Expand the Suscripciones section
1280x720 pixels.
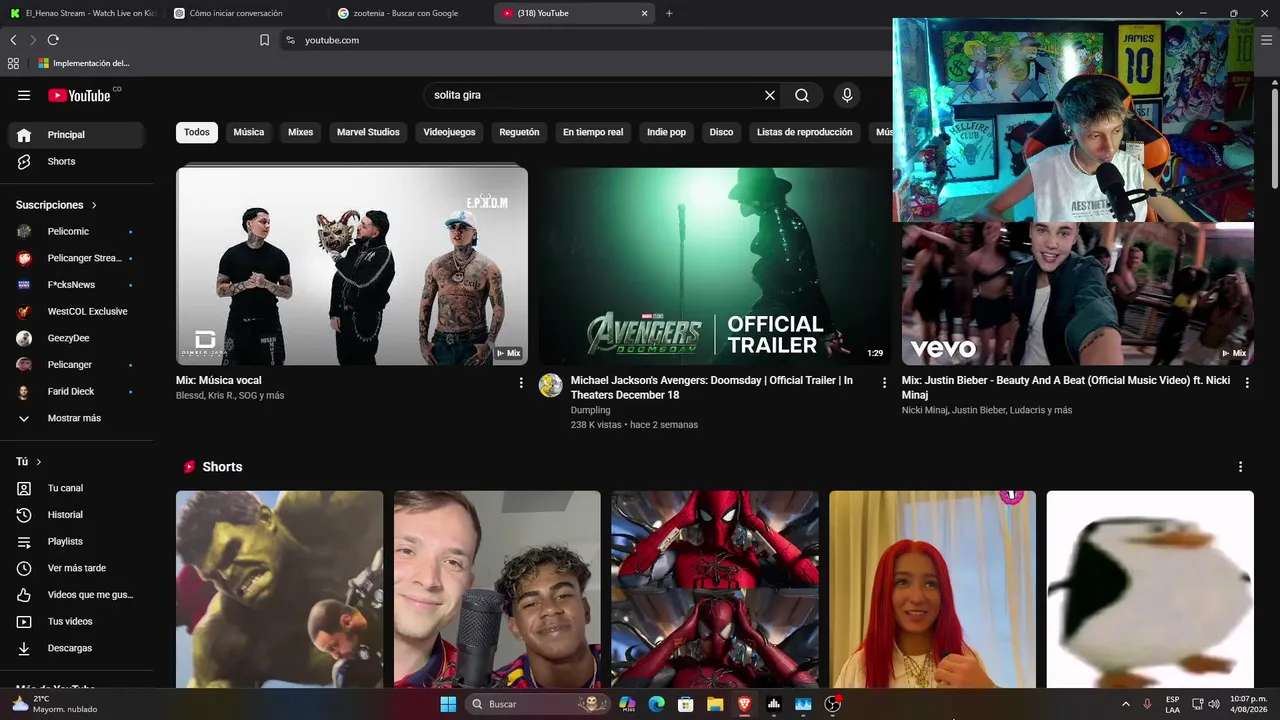click(56, 205)
